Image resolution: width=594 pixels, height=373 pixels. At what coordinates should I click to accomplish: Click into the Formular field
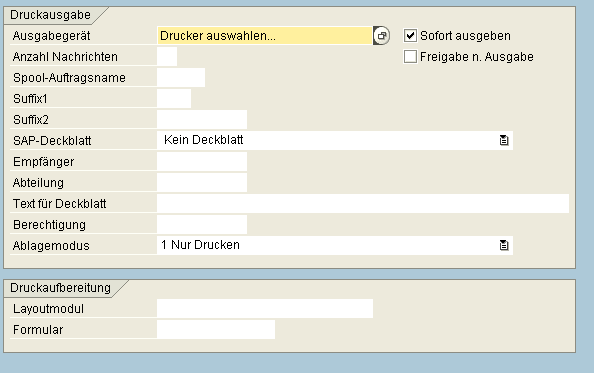pyautogui.click(x=216, y=329)
